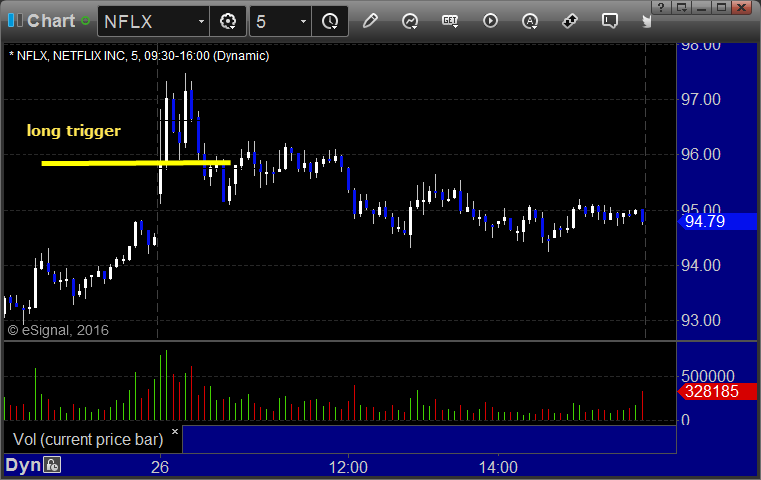Click the 26 date axis label
This screenshot has width=761, height=480.
[160, 467]
